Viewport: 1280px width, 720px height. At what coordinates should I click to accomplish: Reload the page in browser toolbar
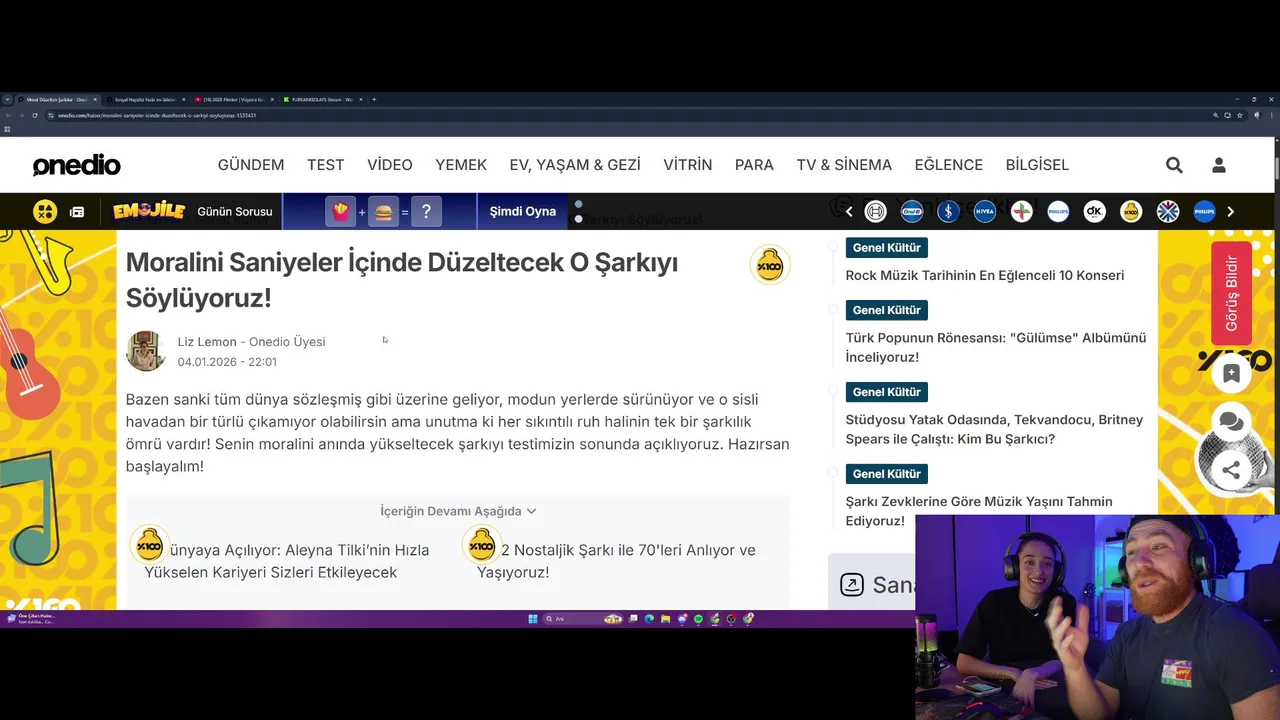point(35,116)
